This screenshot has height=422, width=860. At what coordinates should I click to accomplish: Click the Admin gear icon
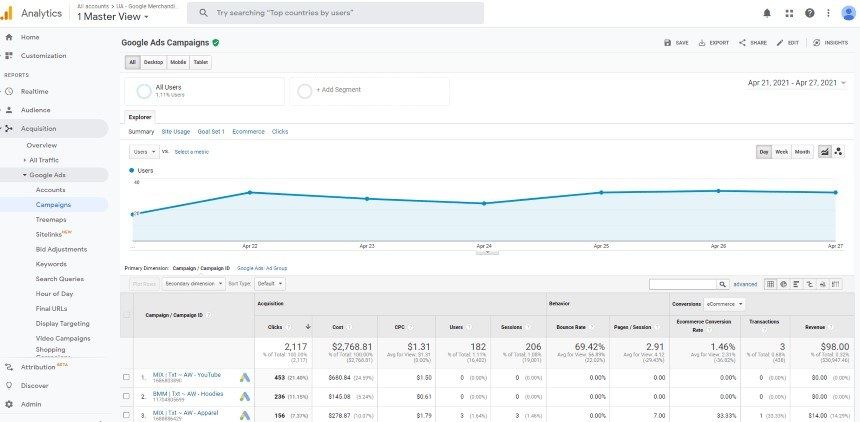pyautogui.click(x=9, y=404)
